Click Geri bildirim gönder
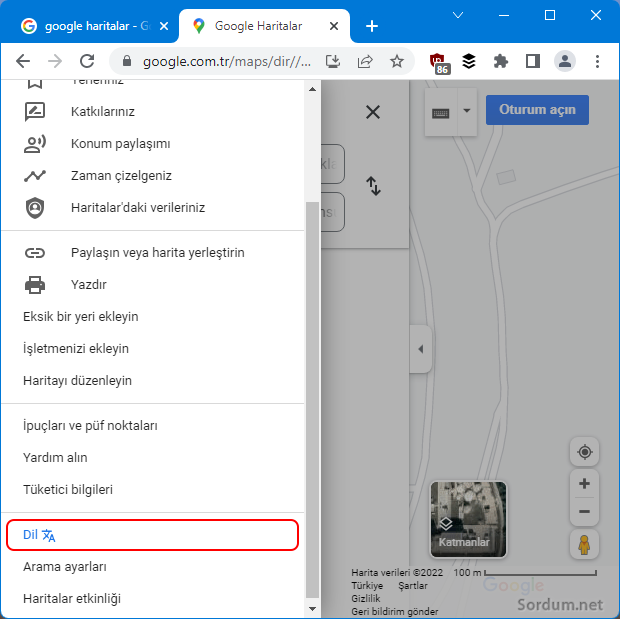The height and width of the screenshot is (619, 620). pyautogui.click(x=395, y=612)
